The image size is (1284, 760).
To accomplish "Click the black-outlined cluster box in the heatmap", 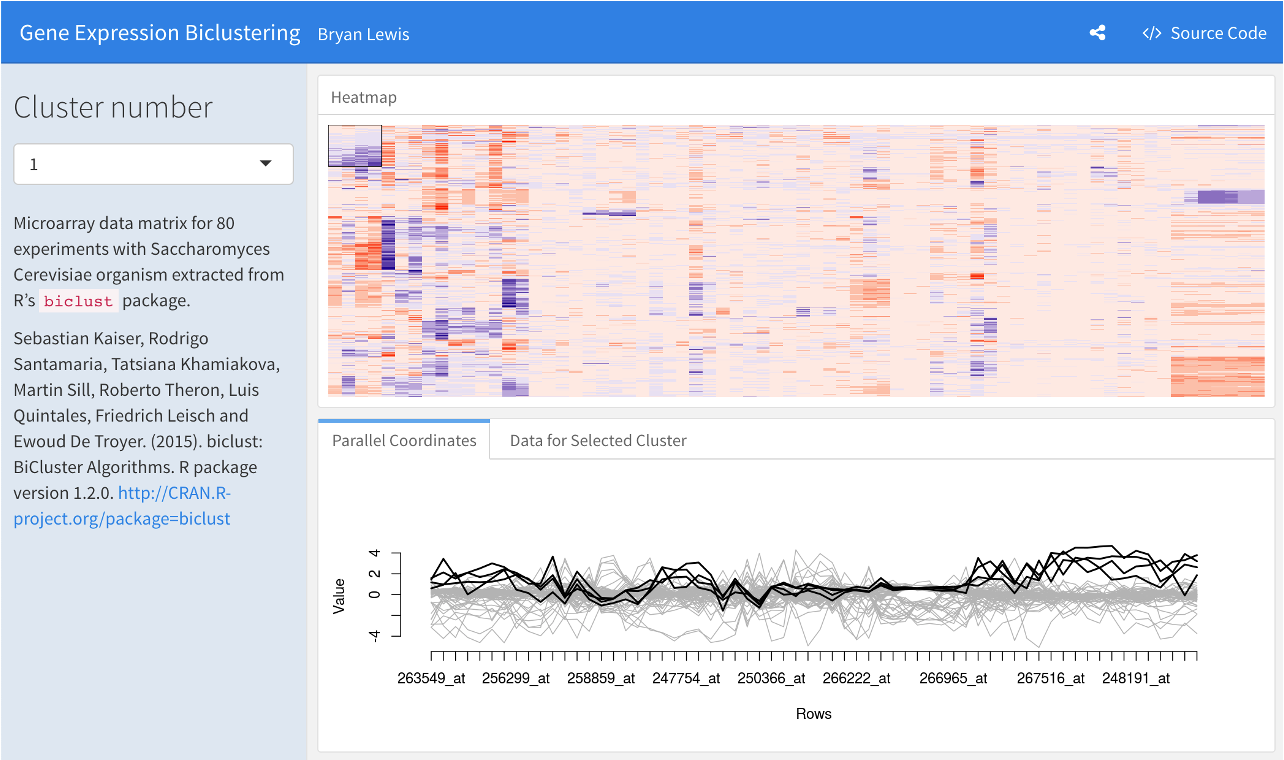I will (x=355, y=146).
